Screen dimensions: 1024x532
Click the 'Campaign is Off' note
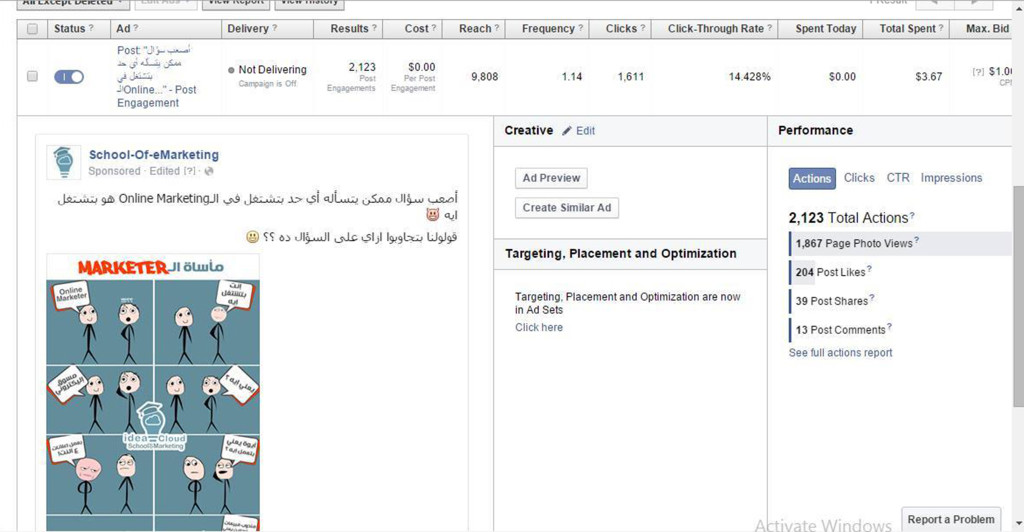[267, 84]
